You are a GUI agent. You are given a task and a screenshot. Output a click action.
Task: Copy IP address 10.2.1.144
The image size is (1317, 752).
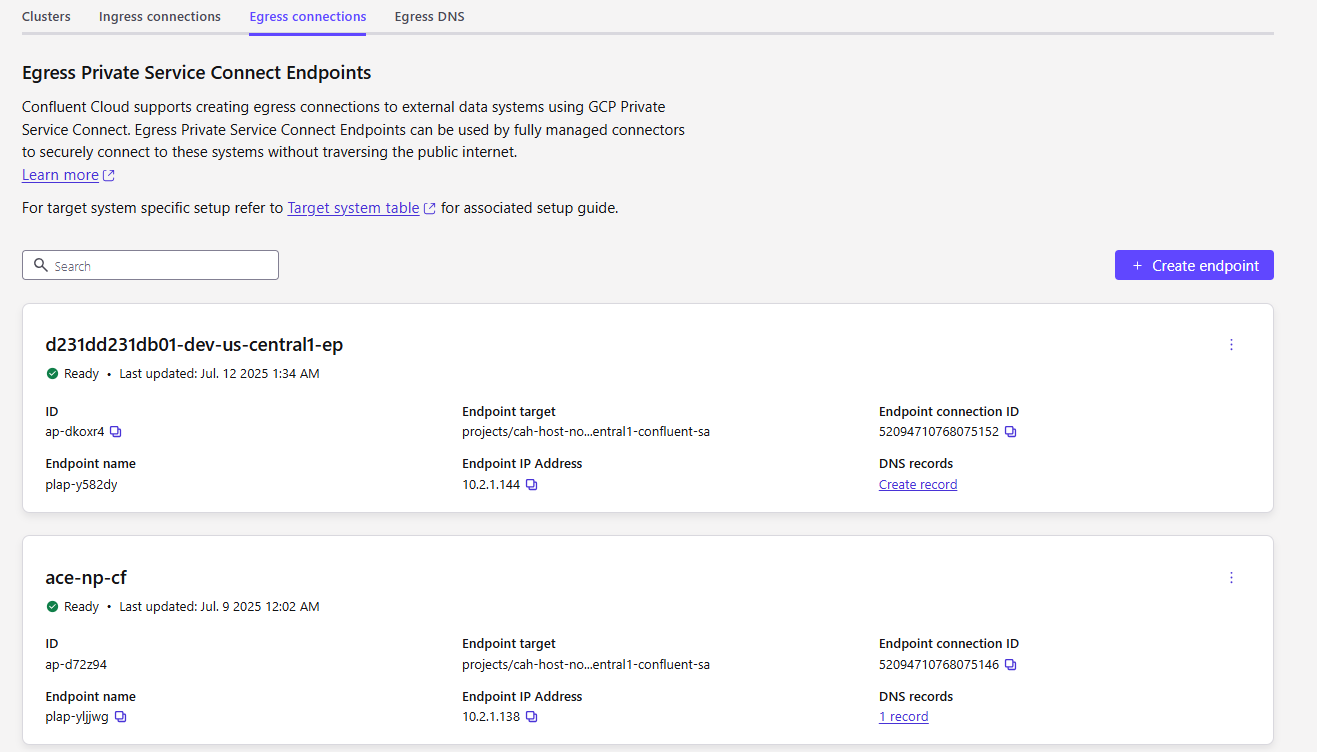pyautogui.click(x=532, y=485)
